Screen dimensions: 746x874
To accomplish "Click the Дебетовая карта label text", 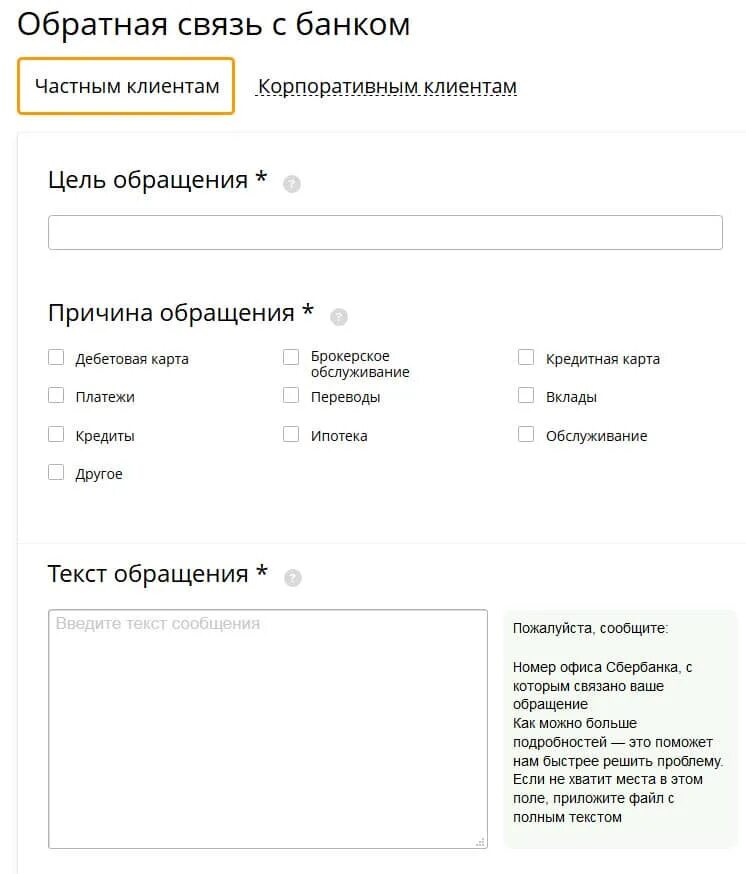I will click(132, 359).
